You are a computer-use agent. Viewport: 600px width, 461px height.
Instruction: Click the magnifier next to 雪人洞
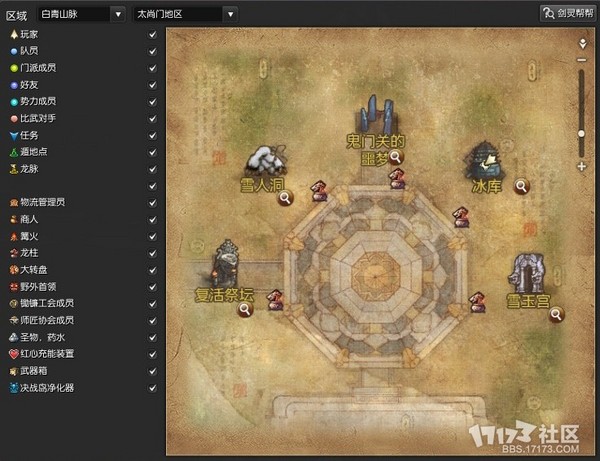(x=285, y=198)
